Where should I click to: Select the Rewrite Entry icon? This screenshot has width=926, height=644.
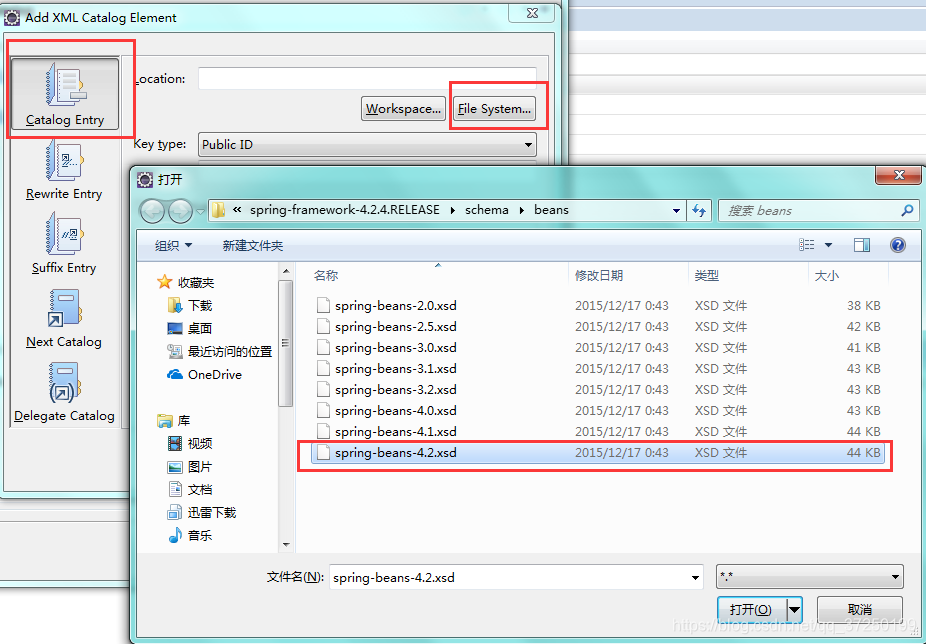[64, 170]
